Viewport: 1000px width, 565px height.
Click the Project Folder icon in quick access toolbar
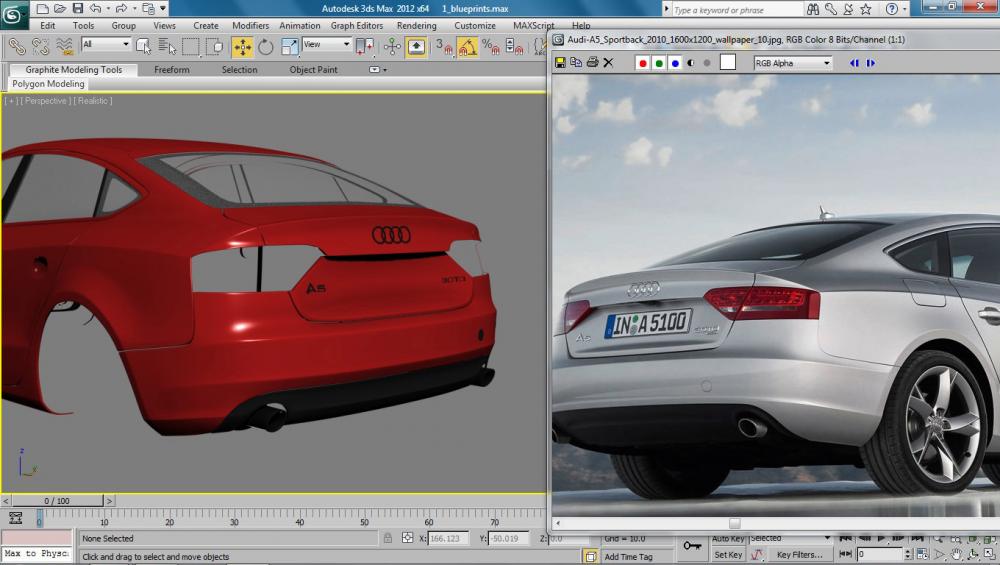click(x=148, y=8)
